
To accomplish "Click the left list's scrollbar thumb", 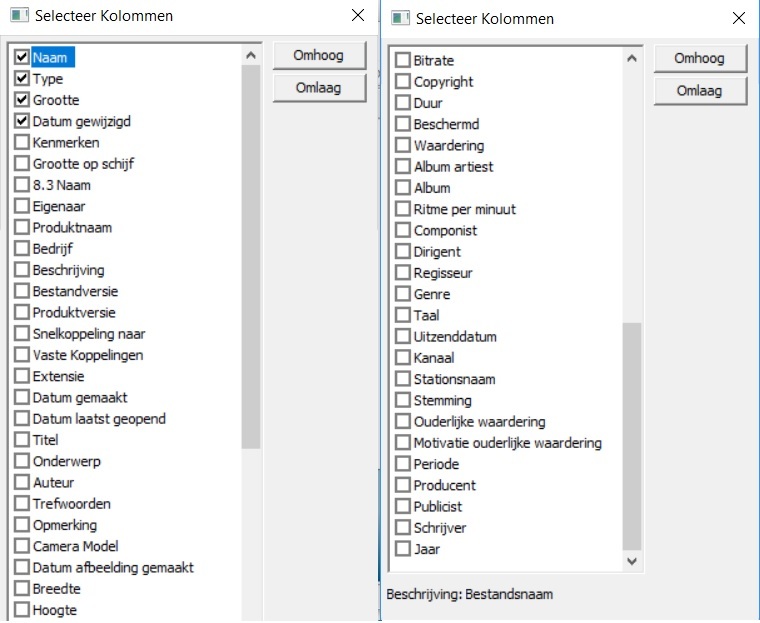I will [251, 257].
